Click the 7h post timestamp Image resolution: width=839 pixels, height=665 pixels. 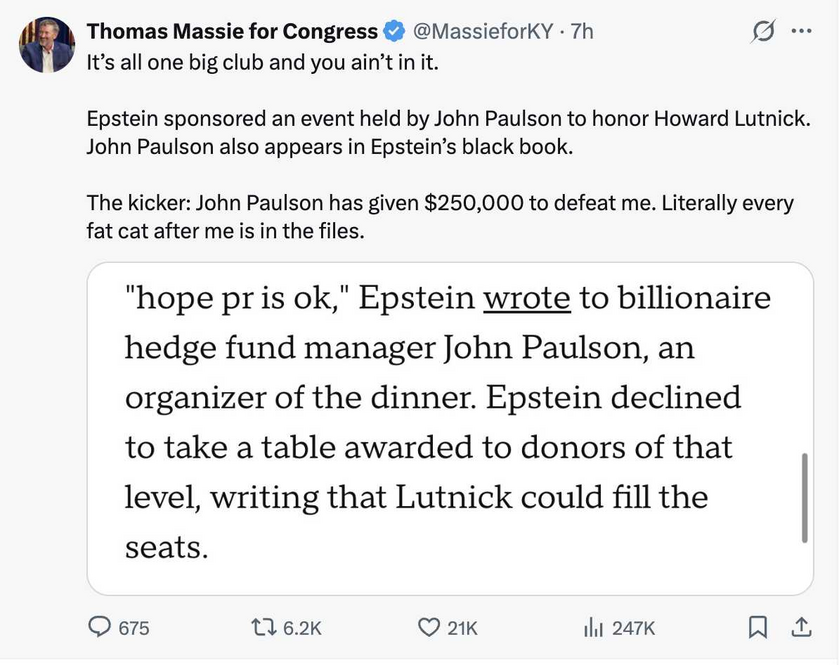point(581,31)
